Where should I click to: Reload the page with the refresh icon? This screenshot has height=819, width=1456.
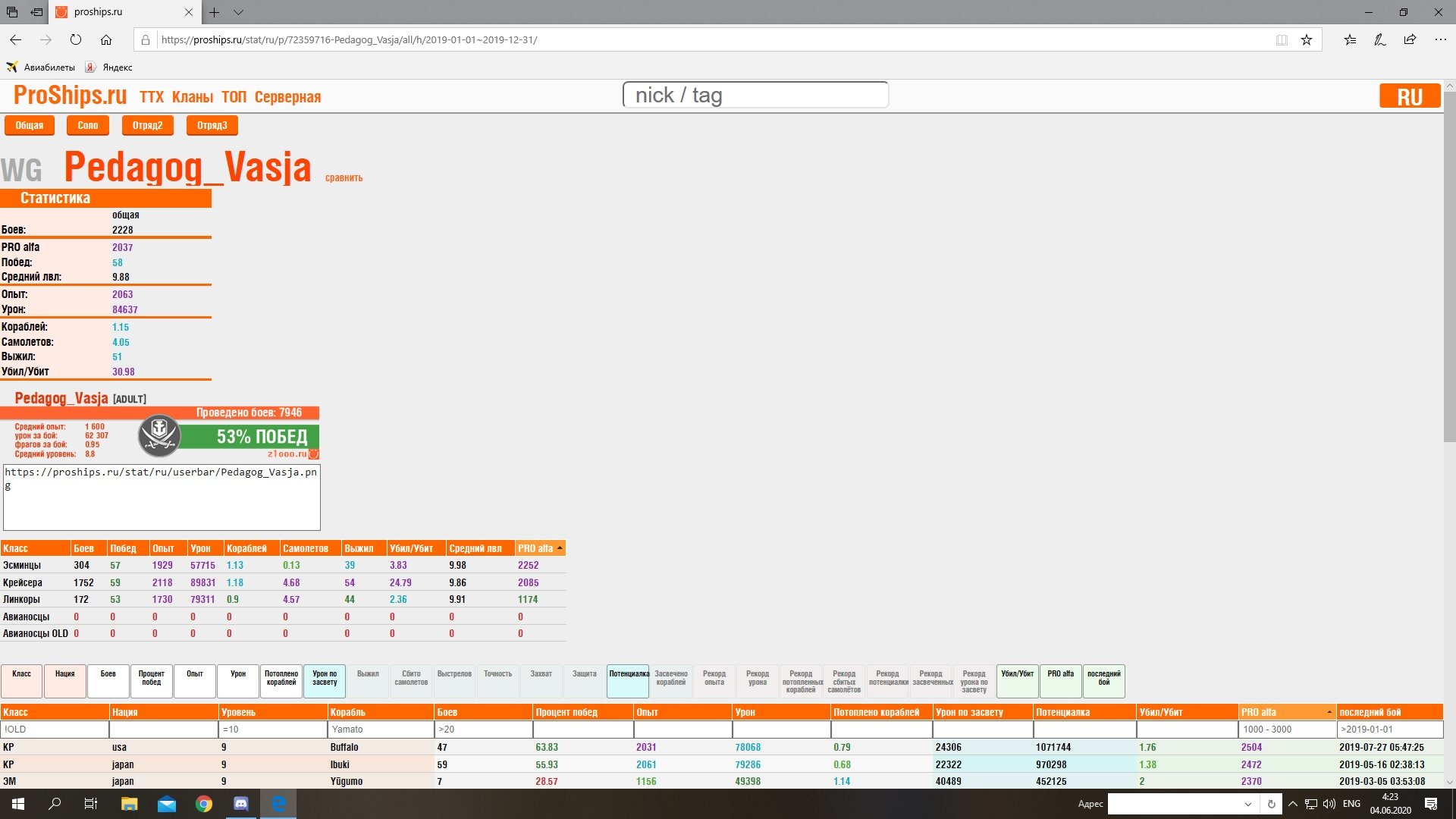(76, 39)
